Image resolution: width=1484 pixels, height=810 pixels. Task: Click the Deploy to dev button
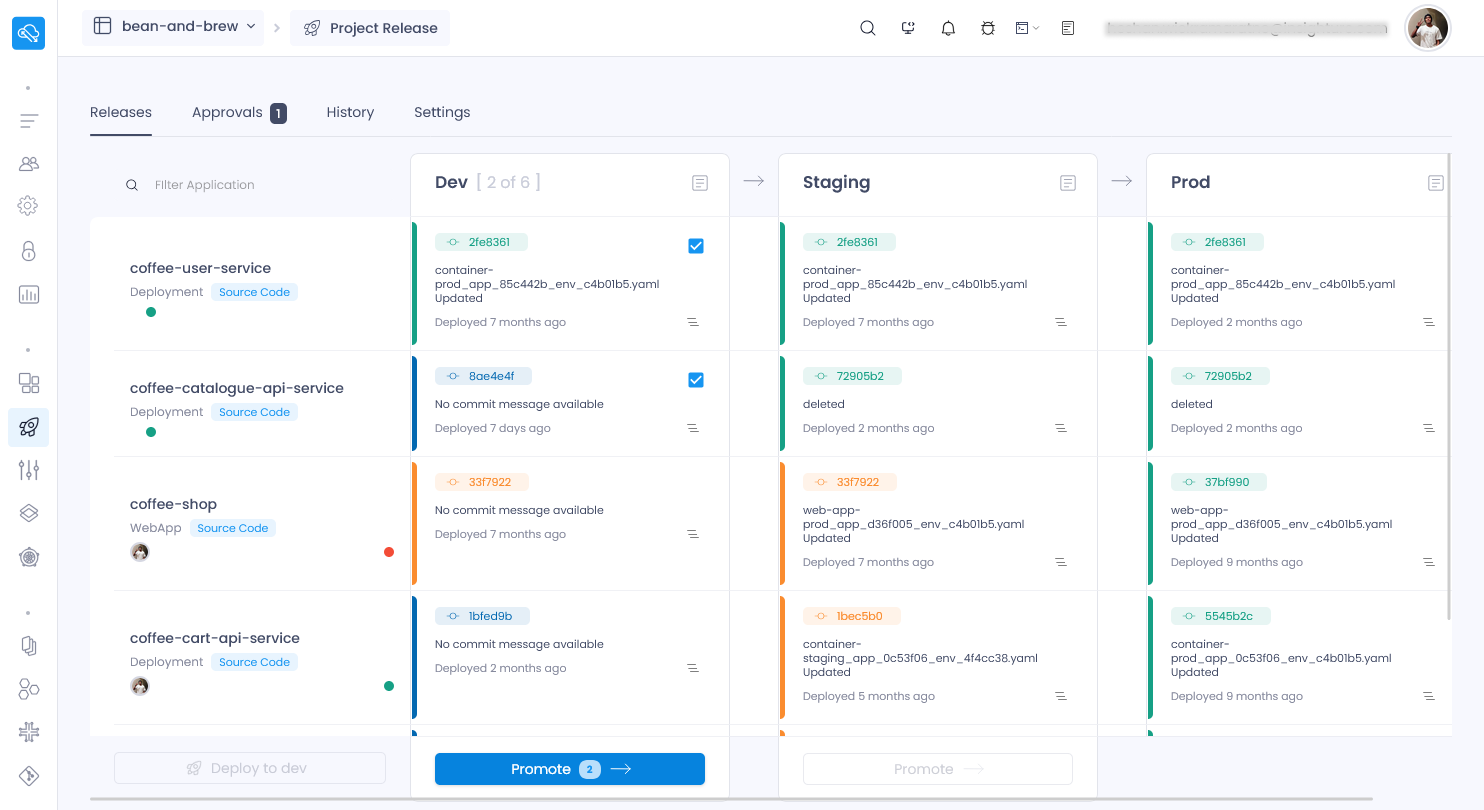point(250,768)
